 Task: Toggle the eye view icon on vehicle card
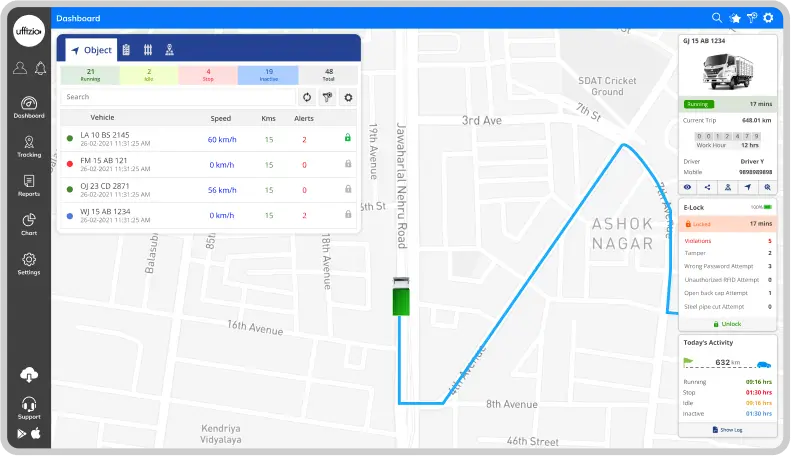(688, 187)
